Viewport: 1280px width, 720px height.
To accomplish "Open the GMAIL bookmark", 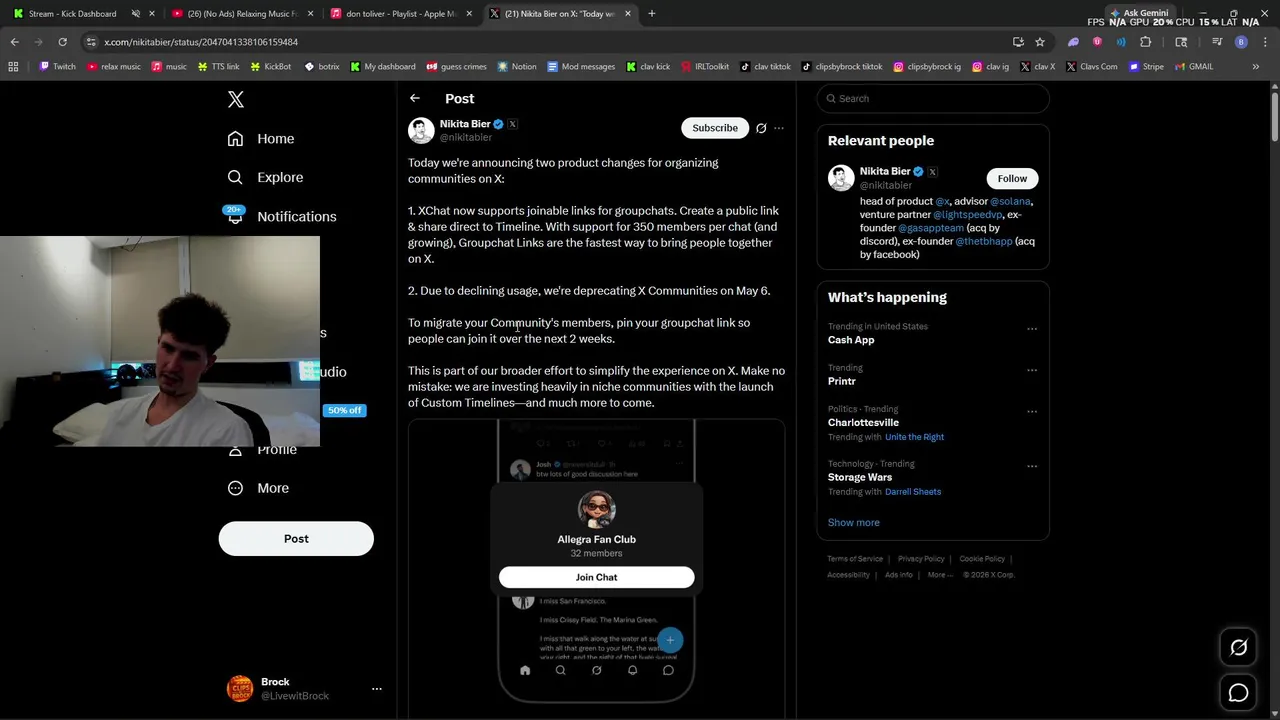I will point(1194,67).
